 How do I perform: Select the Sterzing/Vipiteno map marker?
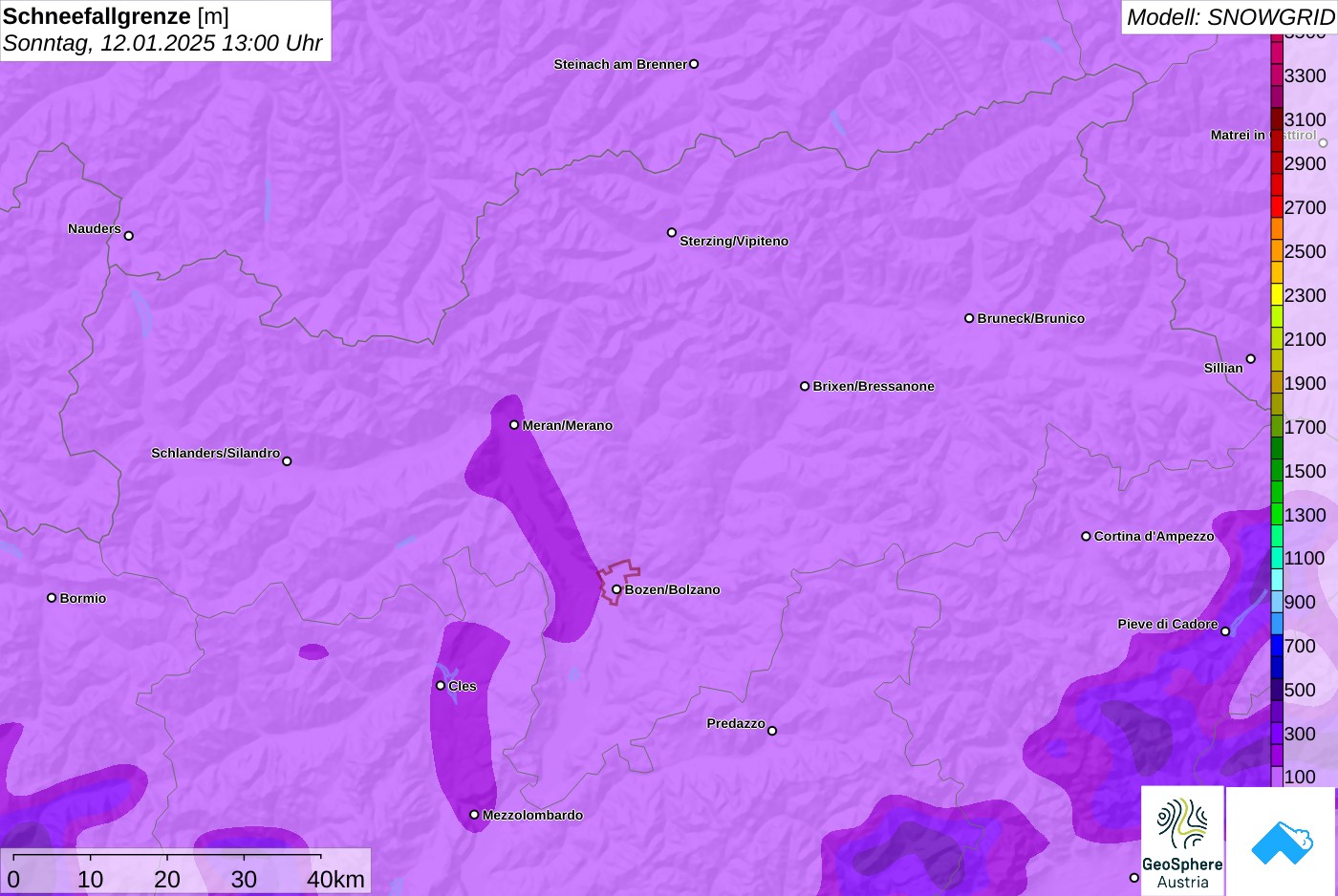(x=672, y=232)
